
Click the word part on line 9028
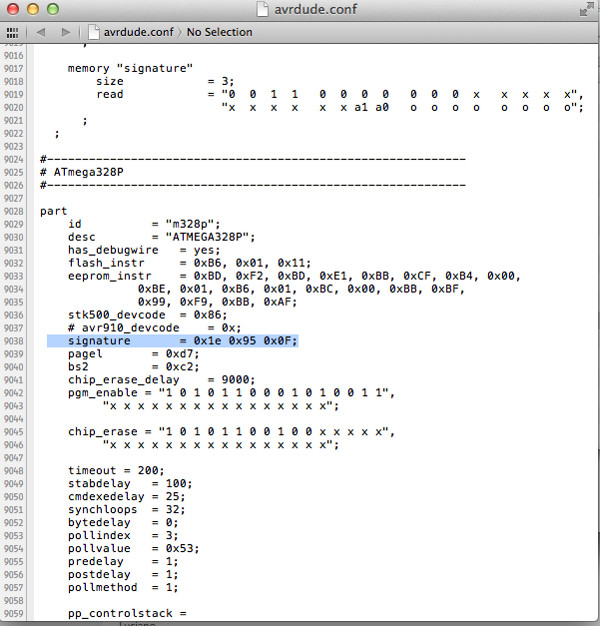(53, 212)
